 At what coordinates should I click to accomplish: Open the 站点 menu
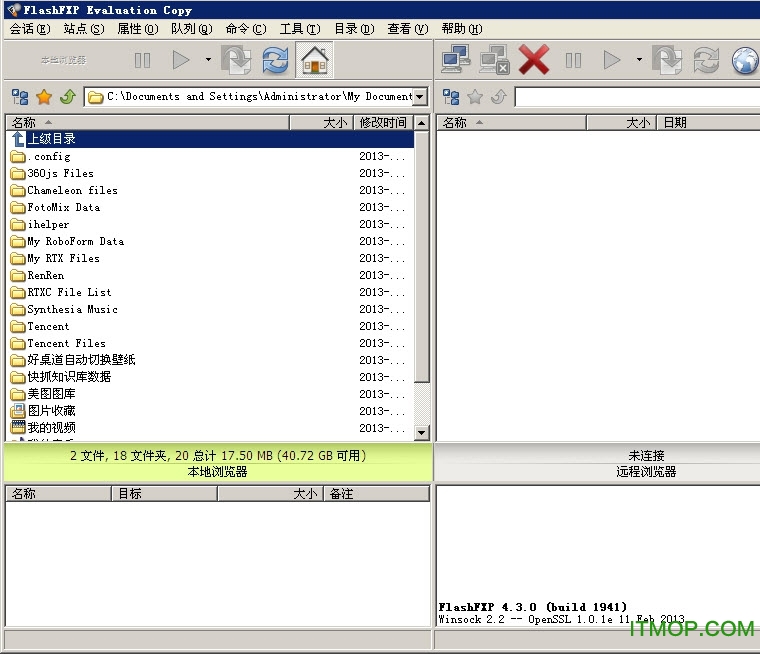tap(84, 29)
